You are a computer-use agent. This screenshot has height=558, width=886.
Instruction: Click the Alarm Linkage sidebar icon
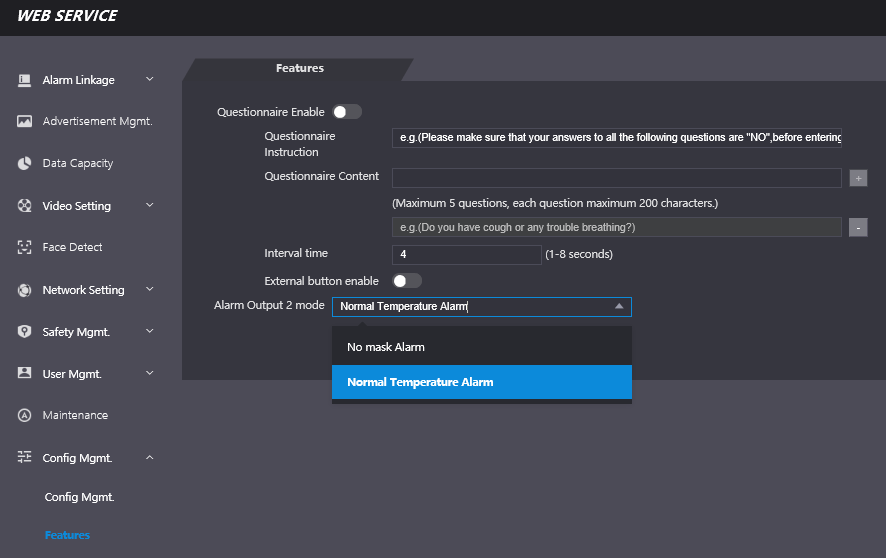[x=25, y=80]
